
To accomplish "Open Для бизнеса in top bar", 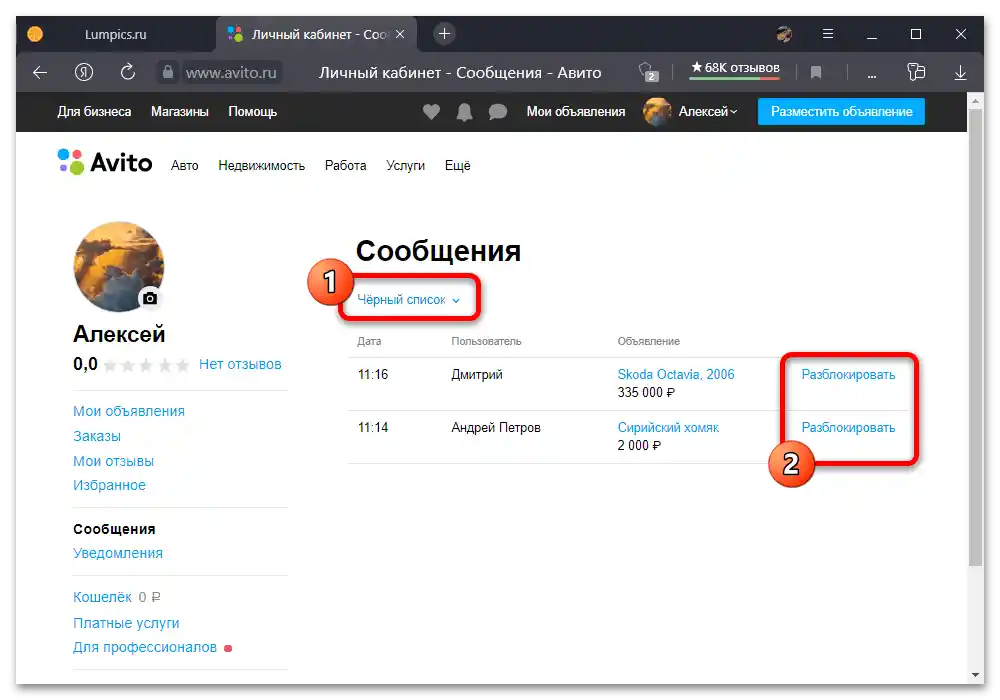I will click(x=94, y=112).
